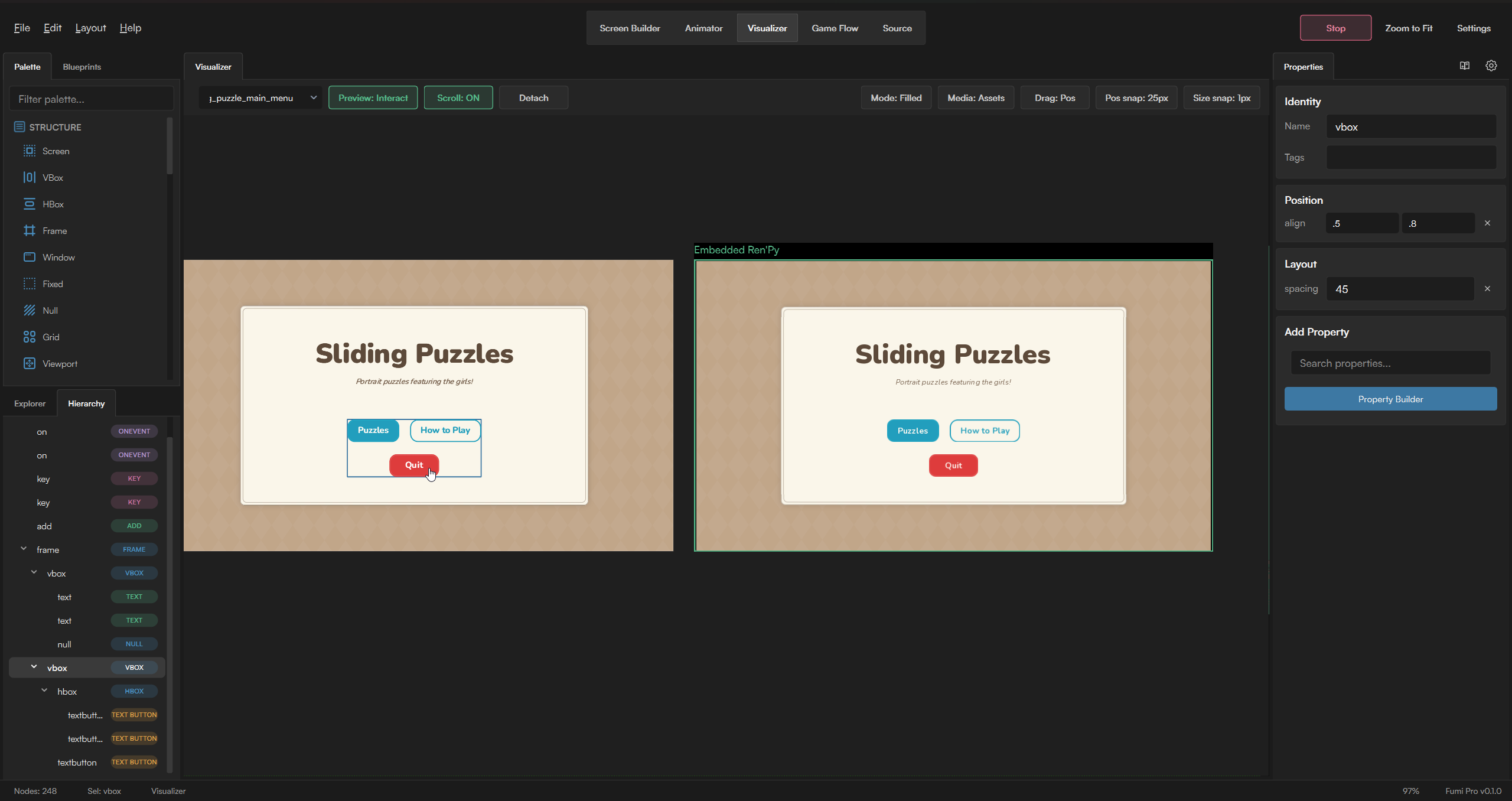
Task: Open the Edit menu
Action: pyautogui.click(x=53, y=28)
